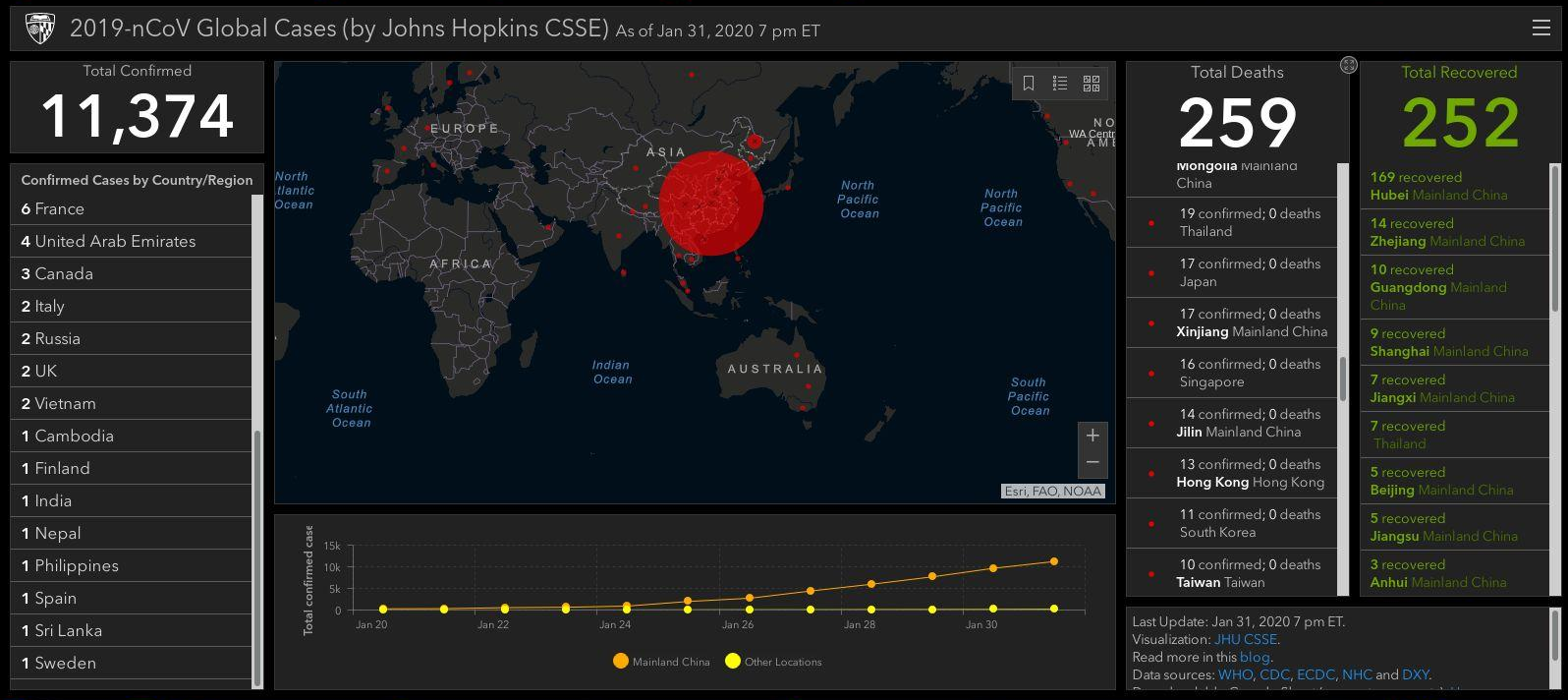
Task: Select Jiangxi 7 recovered entry
Action: point(1454,388)
